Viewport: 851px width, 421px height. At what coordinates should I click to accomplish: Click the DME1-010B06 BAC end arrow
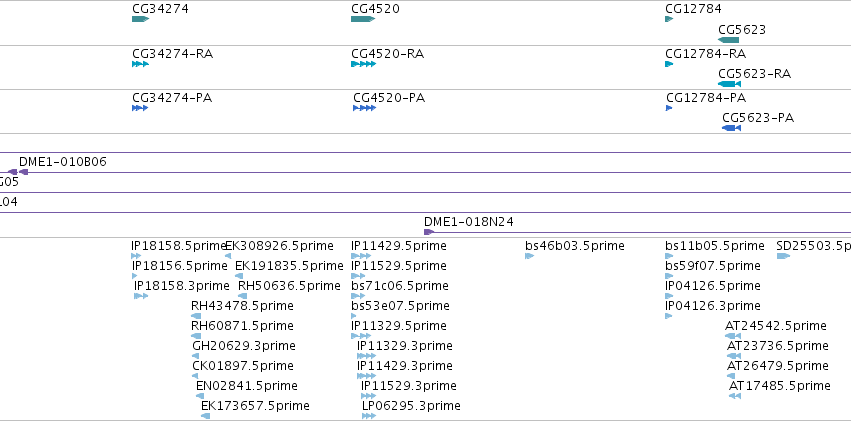point(23,172)
